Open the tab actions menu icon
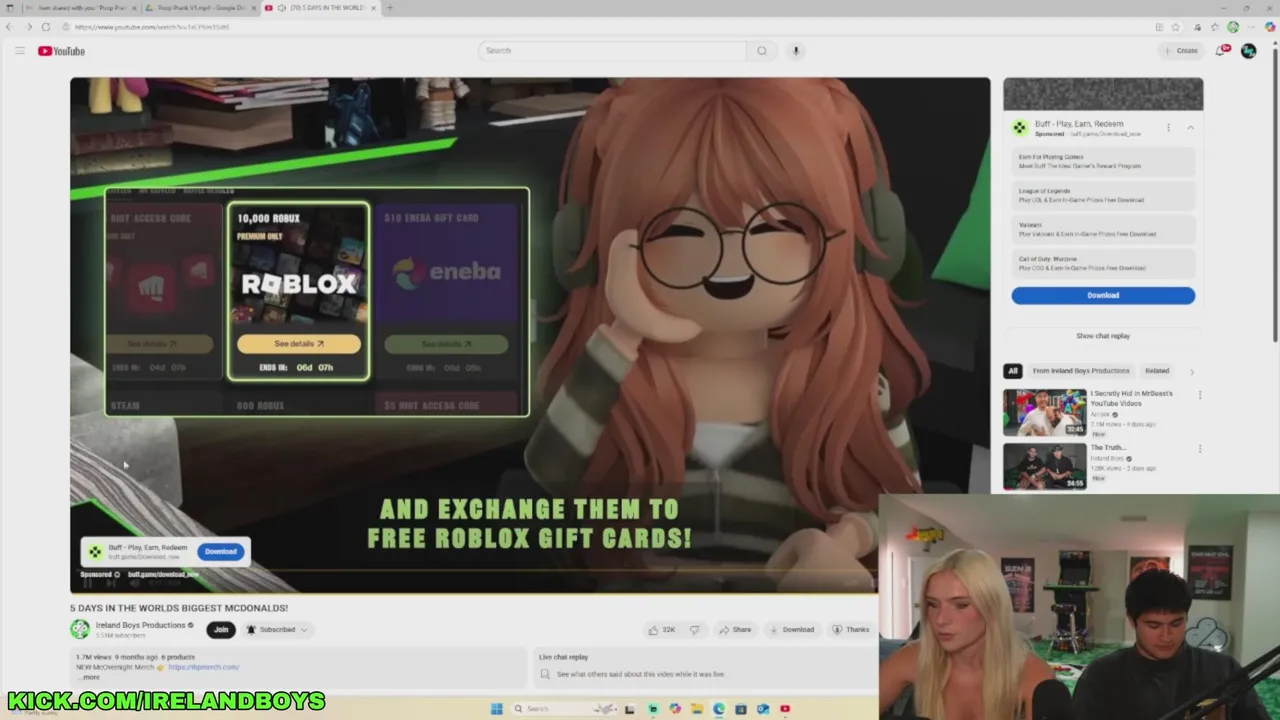 [x=10, y=8]
